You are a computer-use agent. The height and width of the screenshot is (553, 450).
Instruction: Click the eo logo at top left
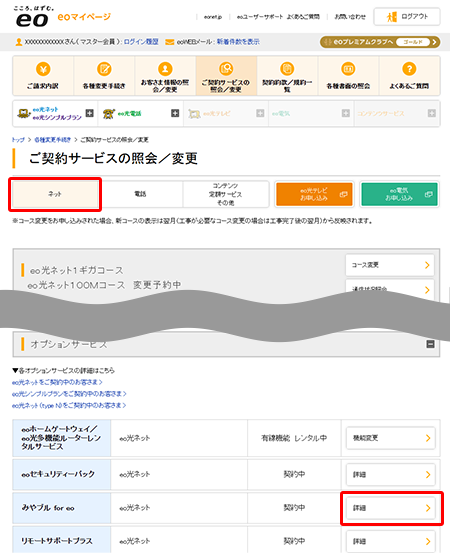click(x=32, y=17)
